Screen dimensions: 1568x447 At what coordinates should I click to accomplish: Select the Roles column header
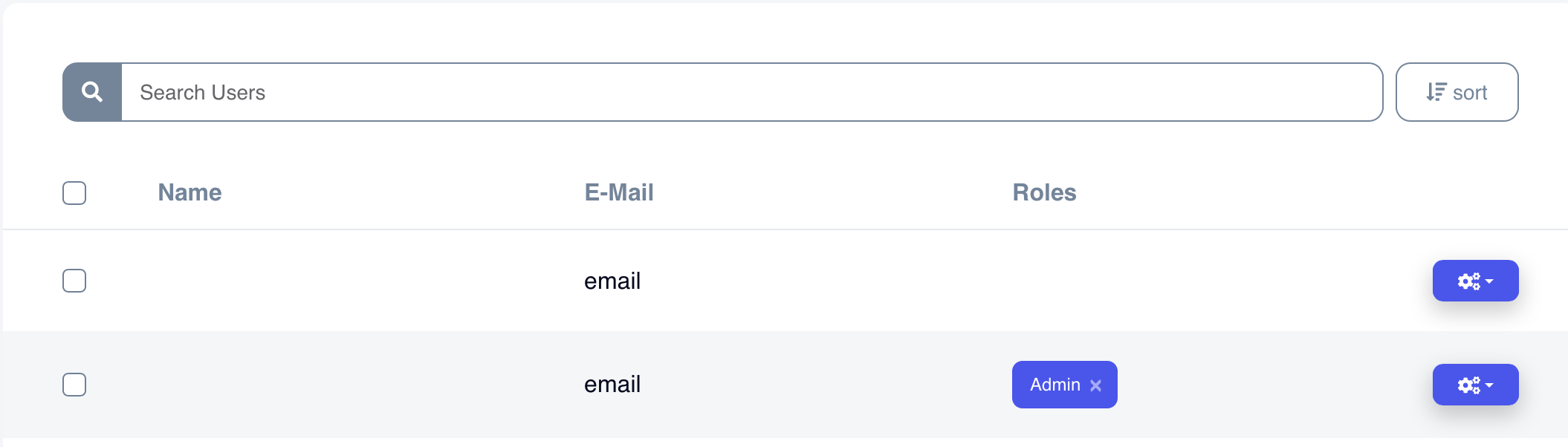click(x=1043, y=192)
